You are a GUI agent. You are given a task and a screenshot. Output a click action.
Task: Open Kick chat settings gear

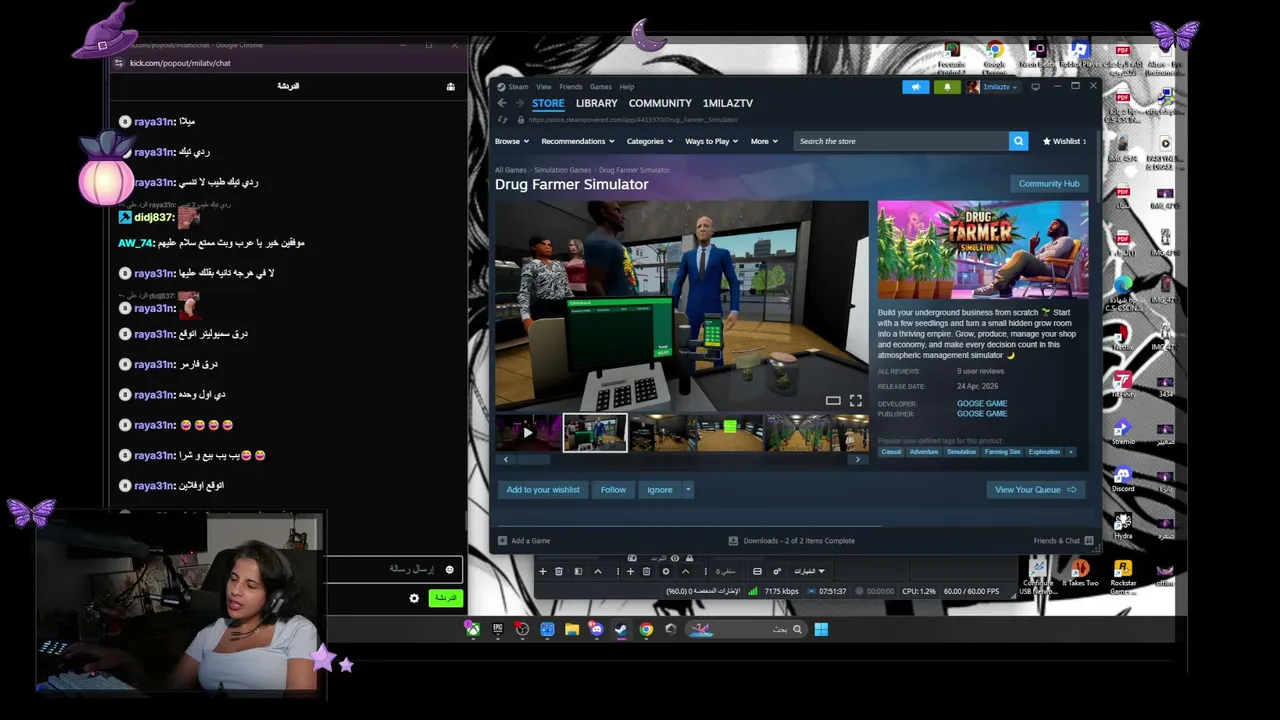414,598
